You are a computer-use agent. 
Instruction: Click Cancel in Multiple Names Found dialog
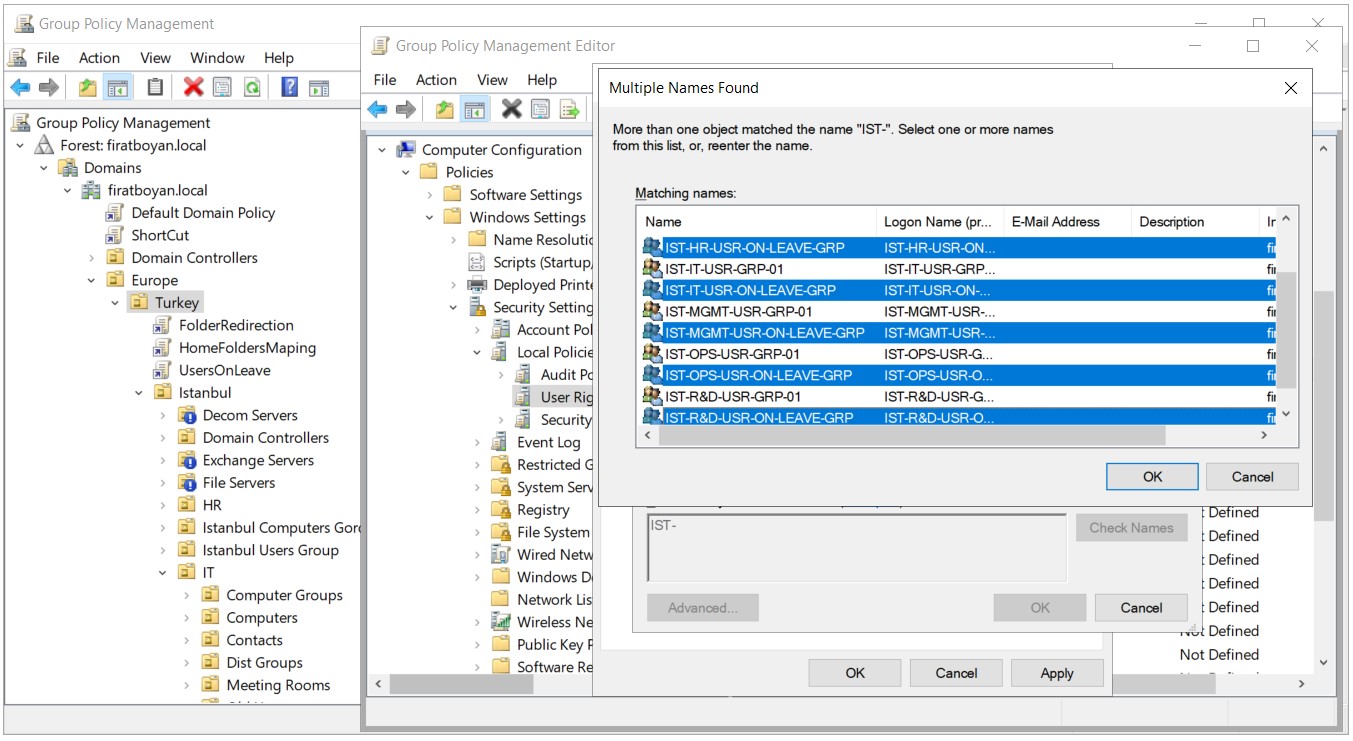point(1252,477)
